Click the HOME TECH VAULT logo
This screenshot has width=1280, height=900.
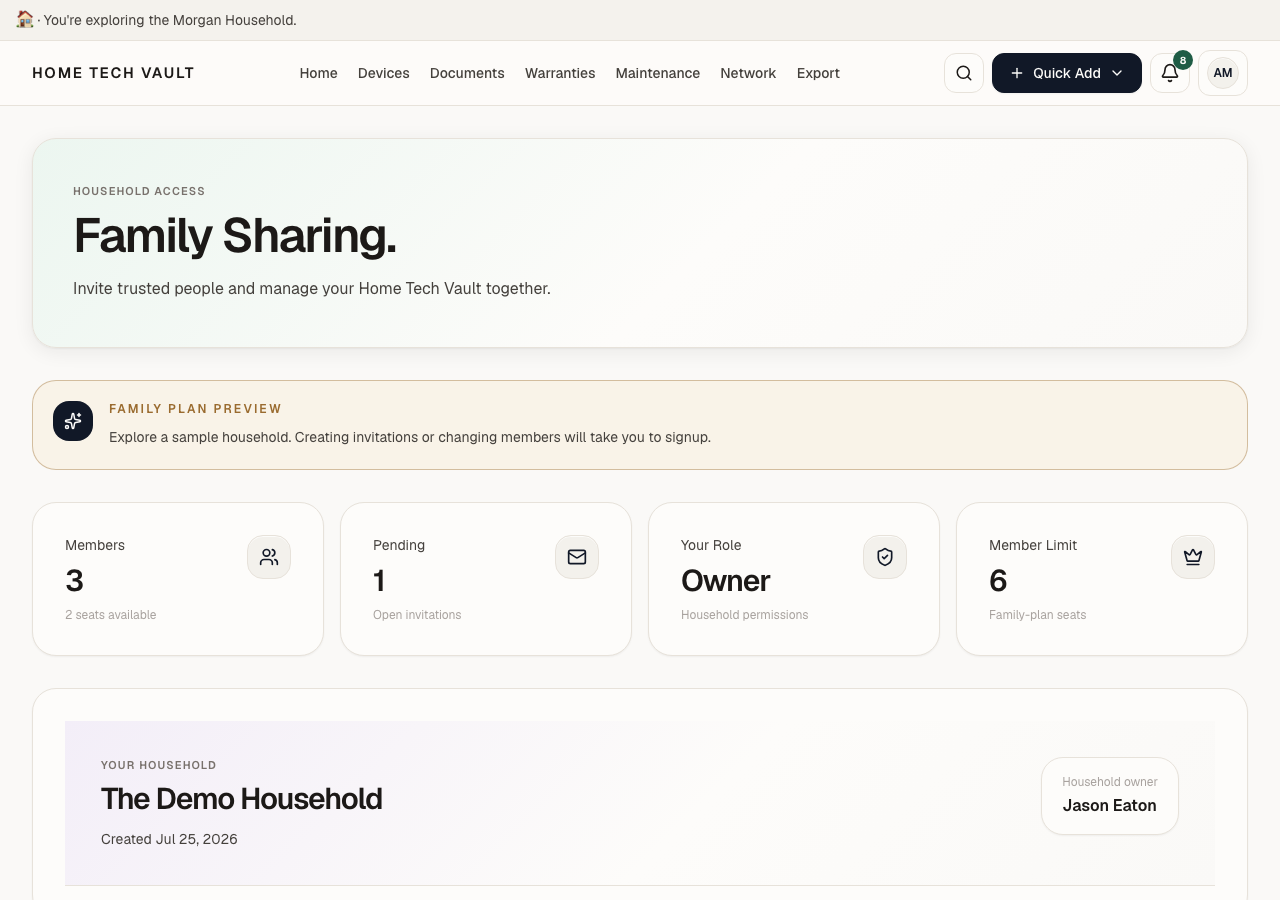click(113, 73)
